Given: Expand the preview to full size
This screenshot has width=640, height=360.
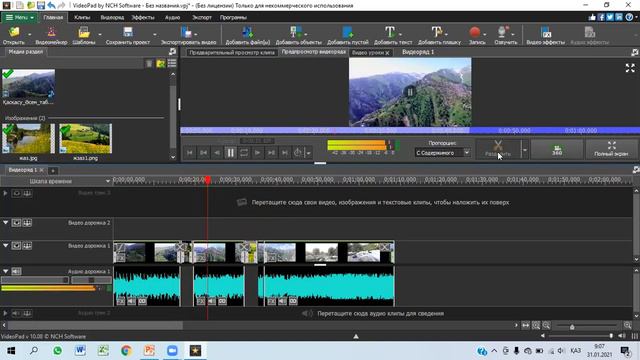Looking at the screenshot, I should (x=630, y=68).
